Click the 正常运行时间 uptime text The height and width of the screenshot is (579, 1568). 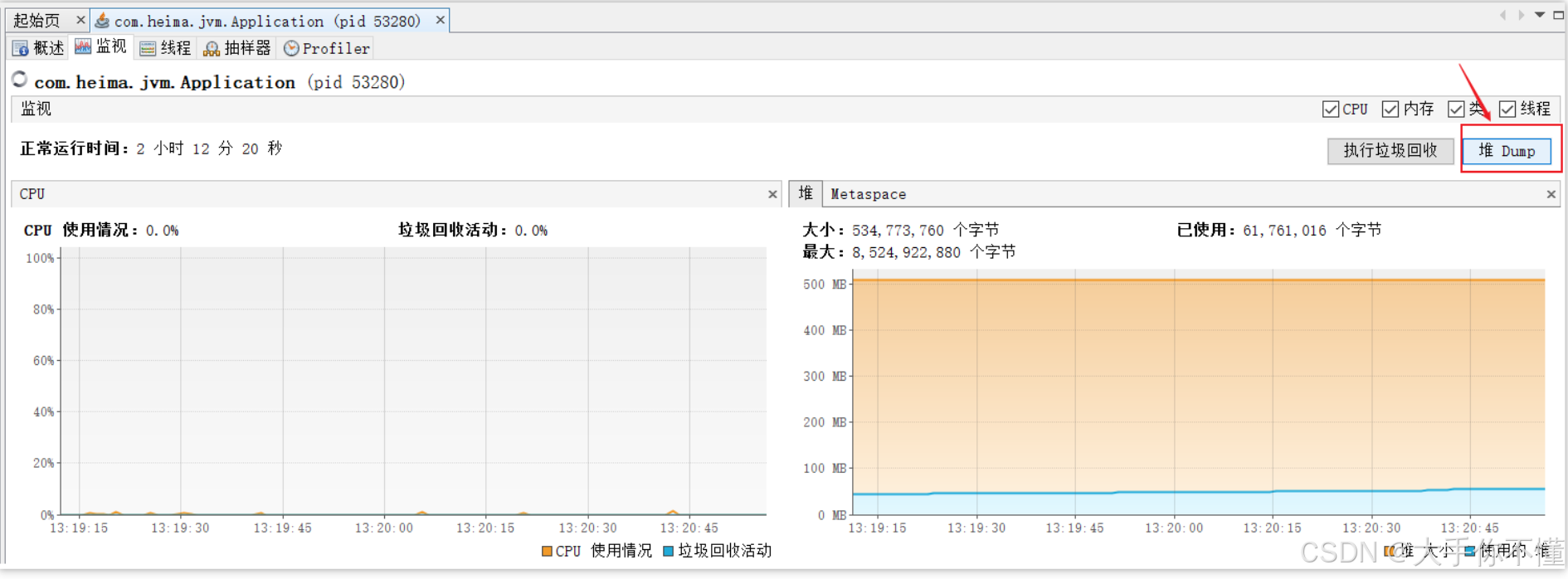point(151,148)
